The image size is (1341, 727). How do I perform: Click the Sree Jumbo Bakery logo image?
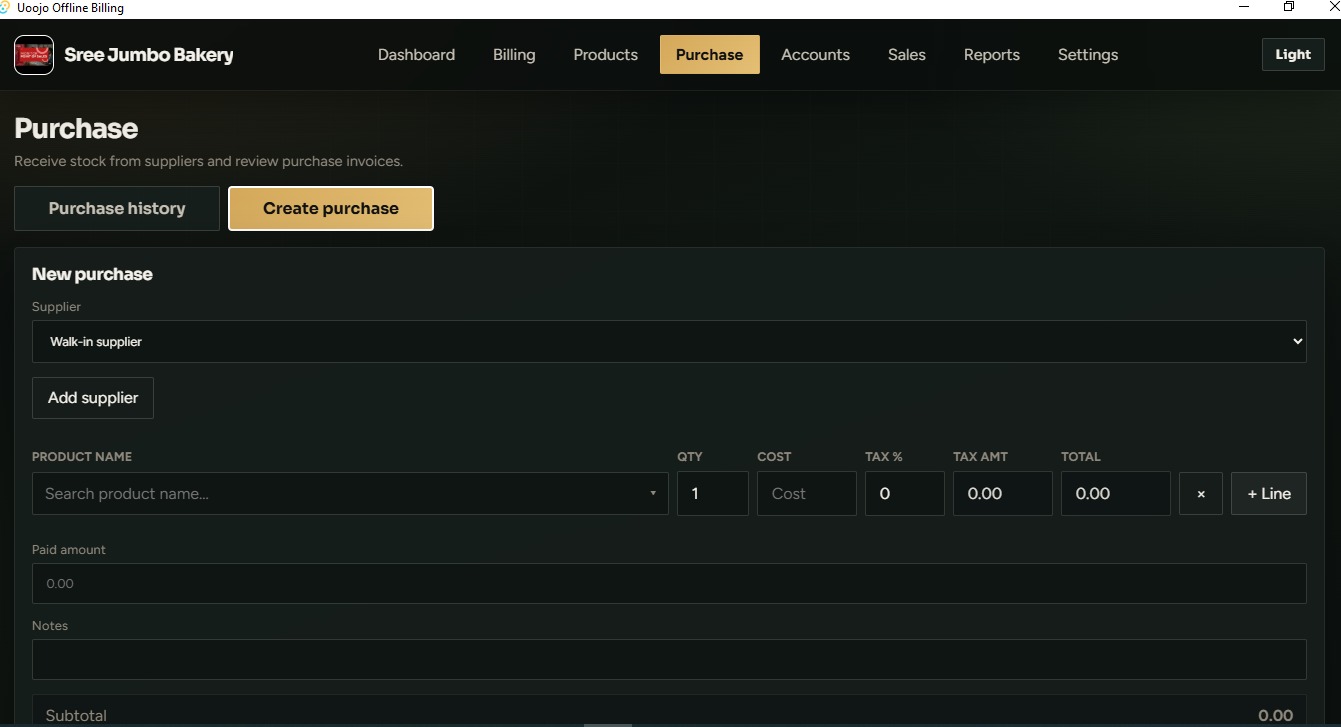coord(34,55)
